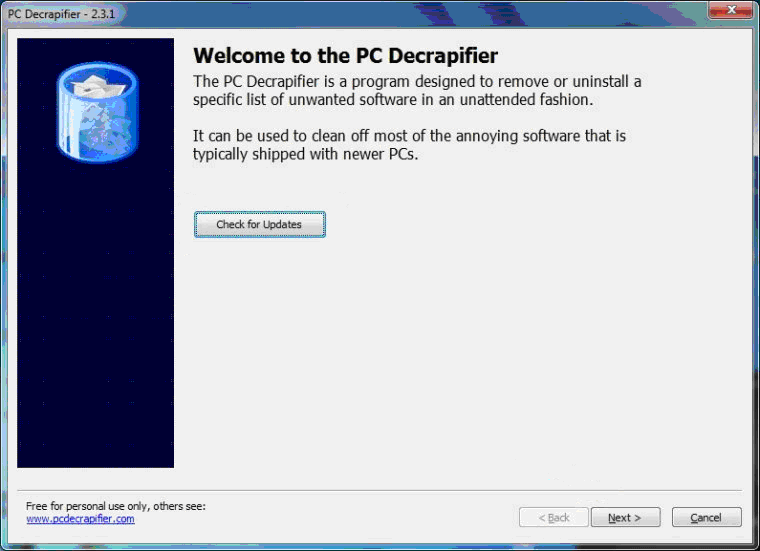Cancel the PC Decrapifier wizard
Screen dimensions: 760x551
click(706, 517)
